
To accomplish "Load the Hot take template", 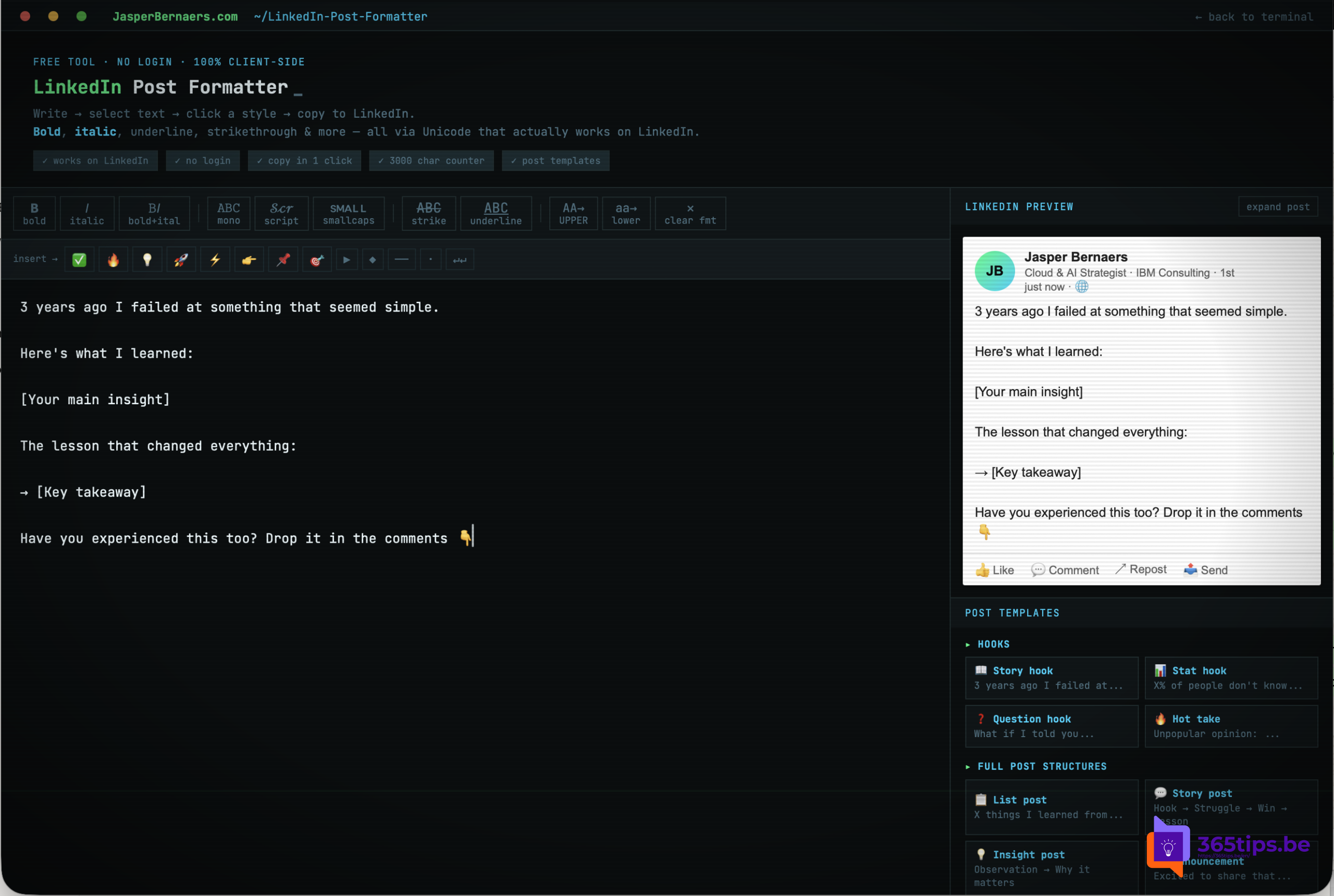I will pyautogui.click(x=1232, y=726).
